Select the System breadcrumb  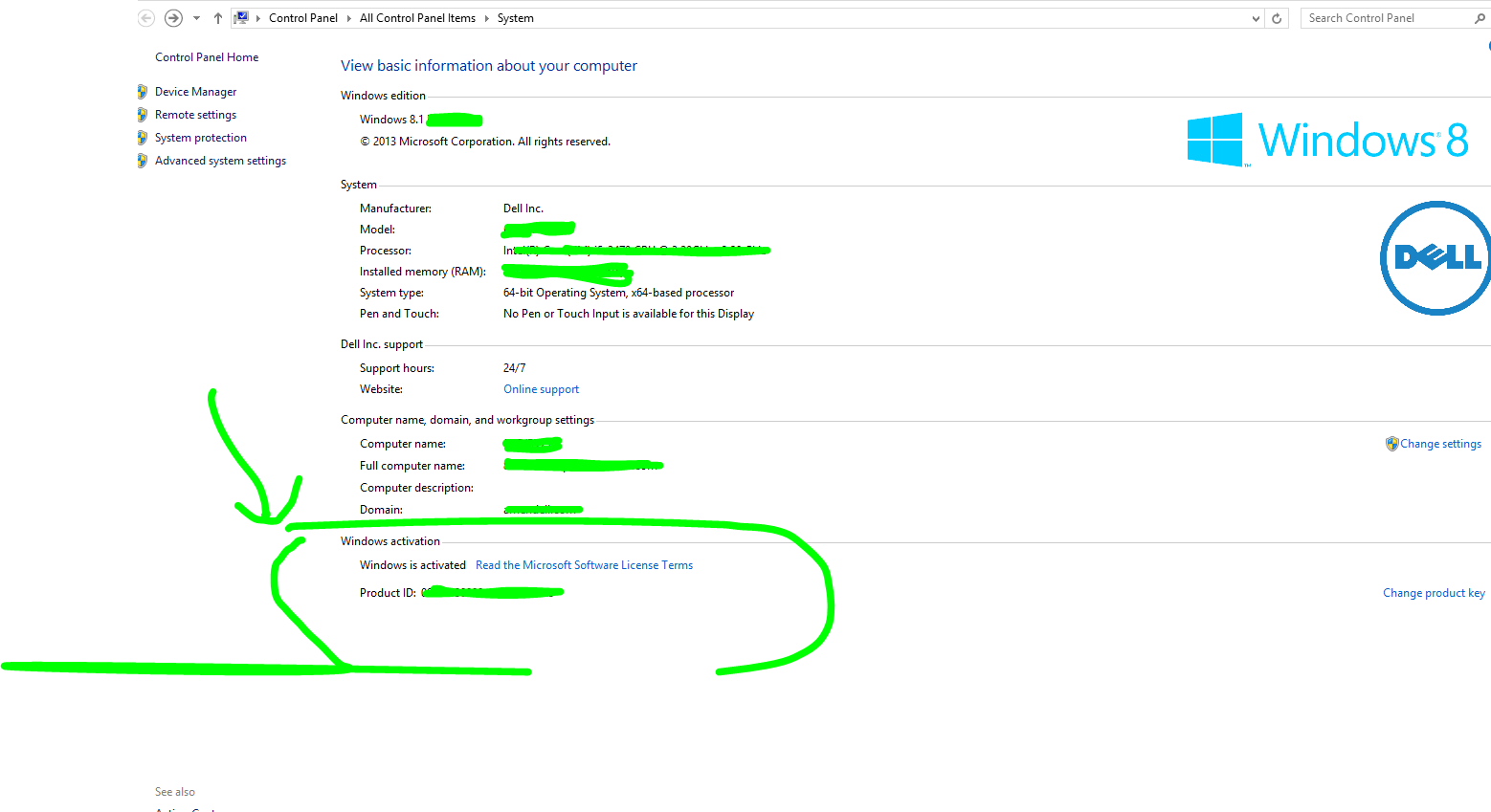point(516,18)
